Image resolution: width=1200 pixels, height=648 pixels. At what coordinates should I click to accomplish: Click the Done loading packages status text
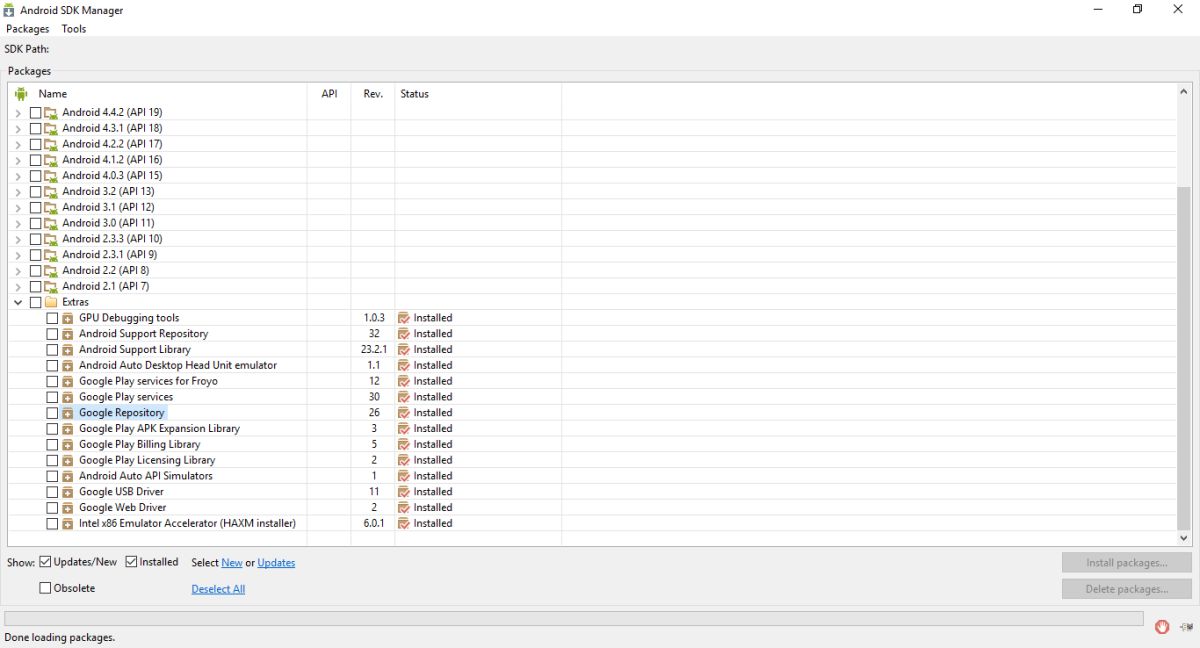60,637
